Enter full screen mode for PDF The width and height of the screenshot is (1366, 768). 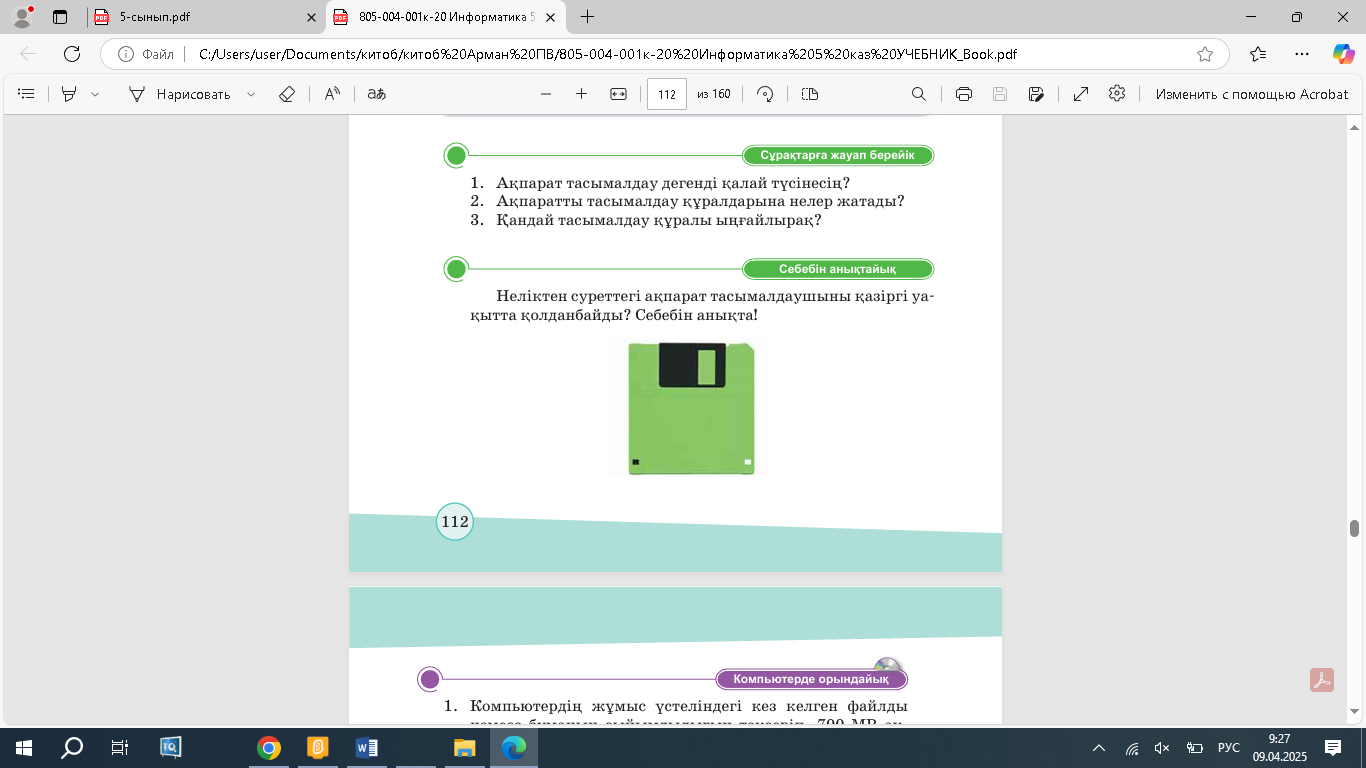[1081, 94]
